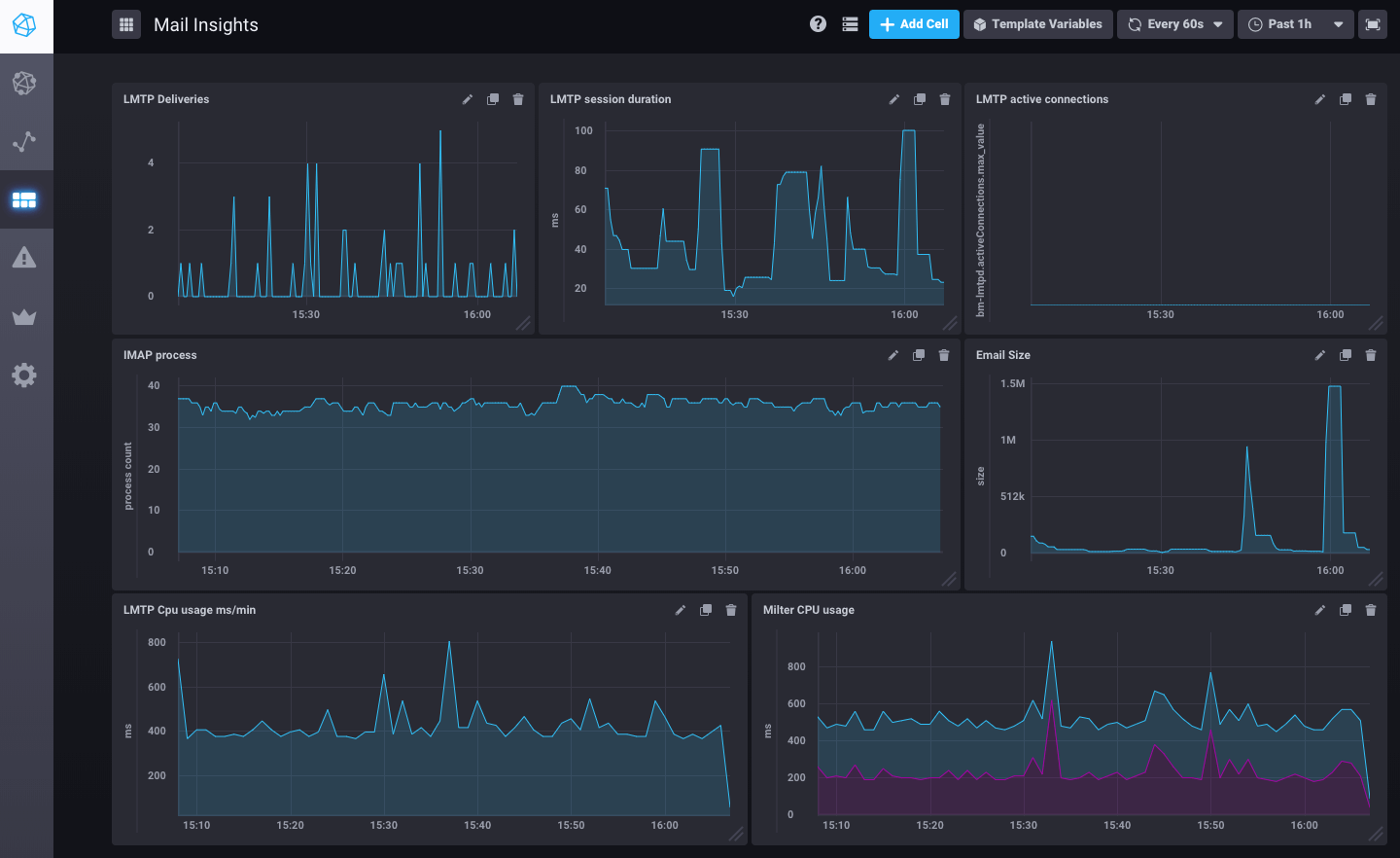The height and width of the screenshot is (858, 1400).
Task: Delete the Email Size cell
Action: click(1371, 355)
